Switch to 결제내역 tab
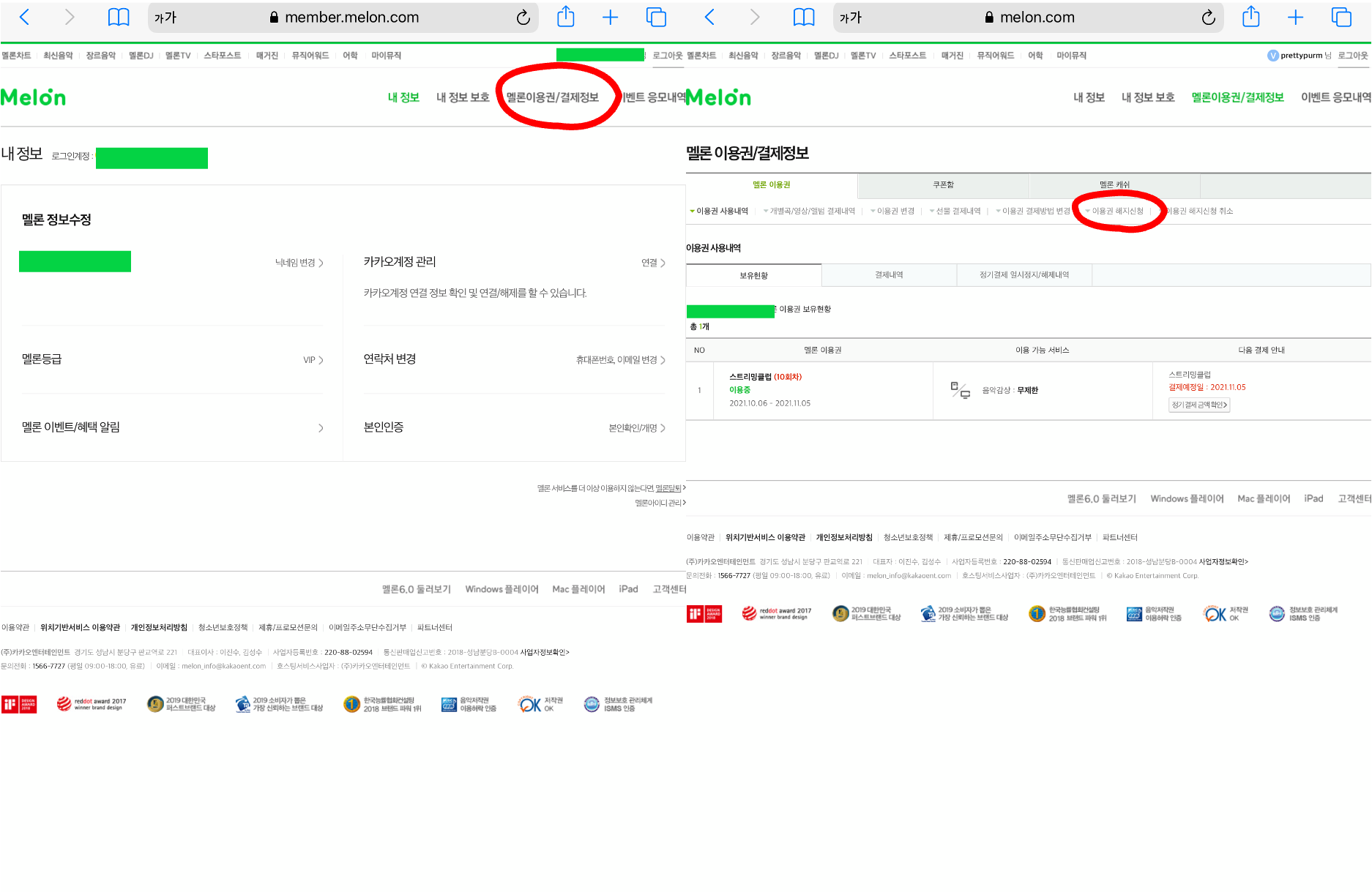This screenshot has height=895, width=1372. [889, 275]
